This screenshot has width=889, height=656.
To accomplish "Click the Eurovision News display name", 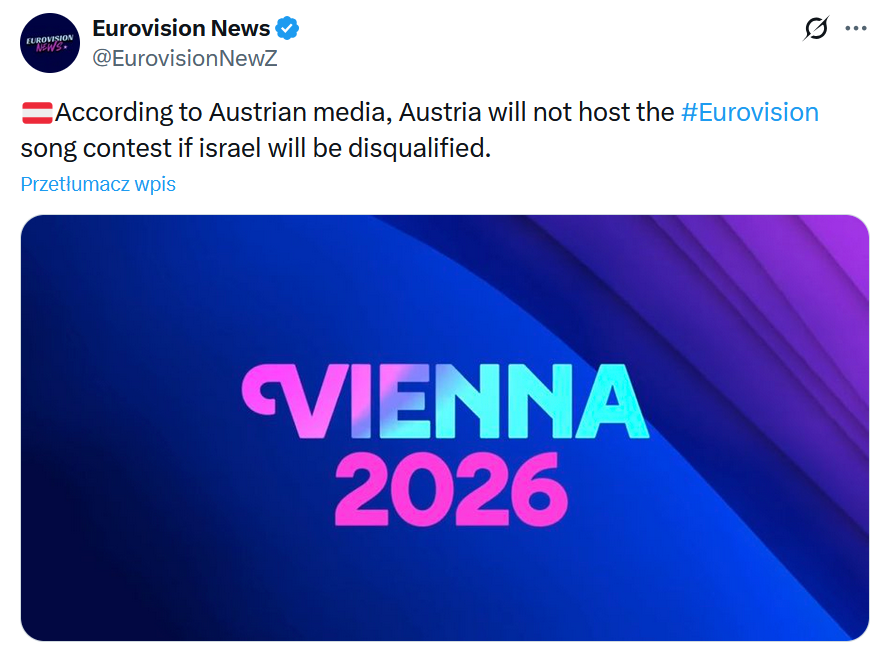I will (x=181, y=29).
